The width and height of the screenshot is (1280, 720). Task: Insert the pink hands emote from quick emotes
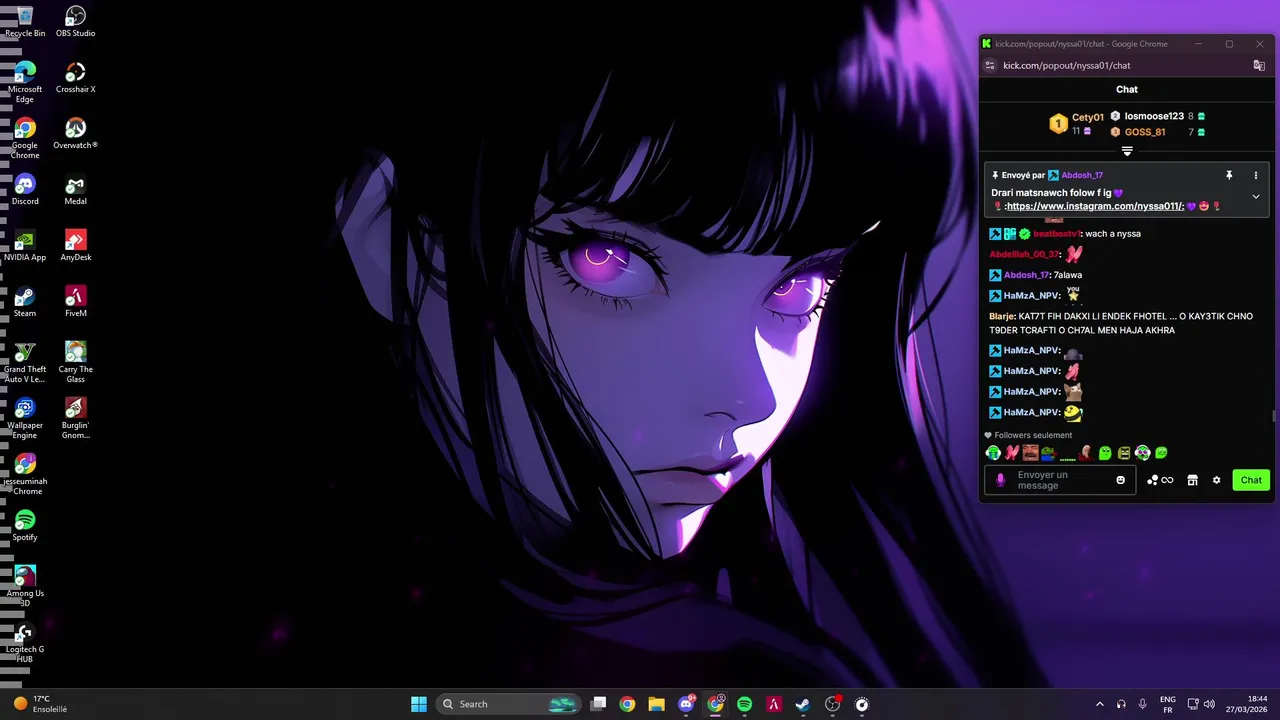[1012, 453]
